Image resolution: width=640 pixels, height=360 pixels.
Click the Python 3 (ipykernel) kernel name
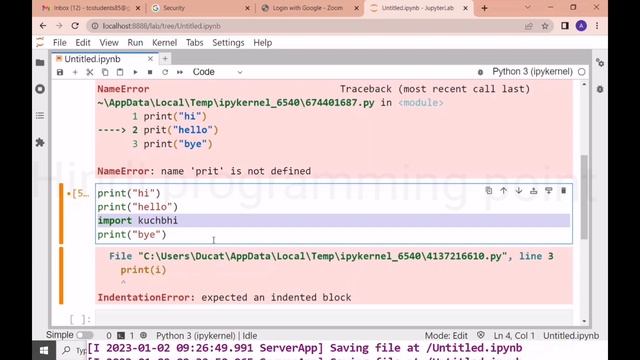[532, 71]
